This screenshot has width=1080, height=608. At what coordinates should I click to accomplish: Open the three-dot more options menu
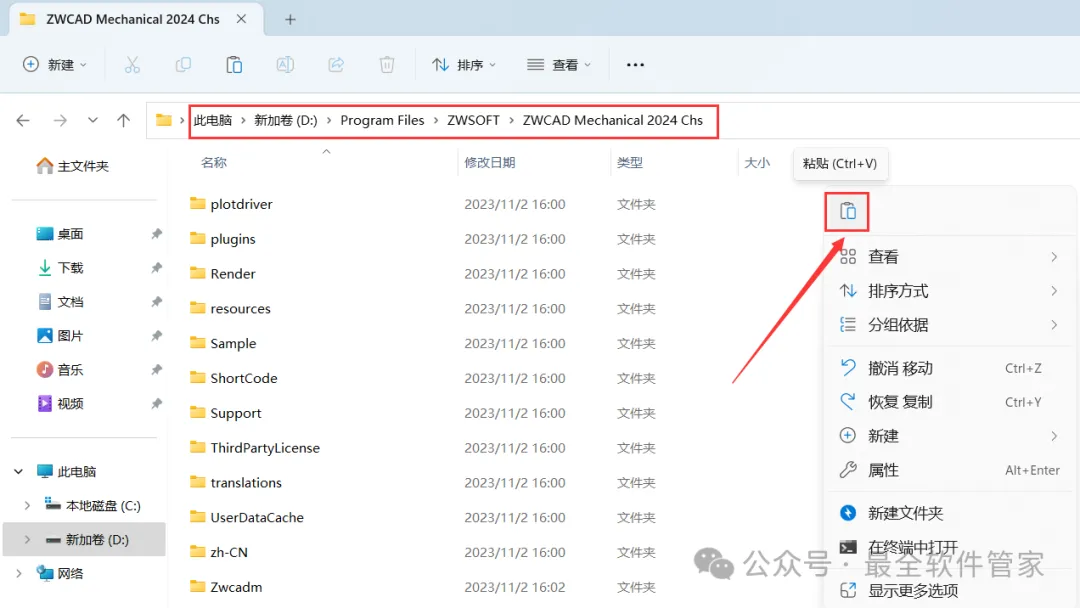click(635, 65)
